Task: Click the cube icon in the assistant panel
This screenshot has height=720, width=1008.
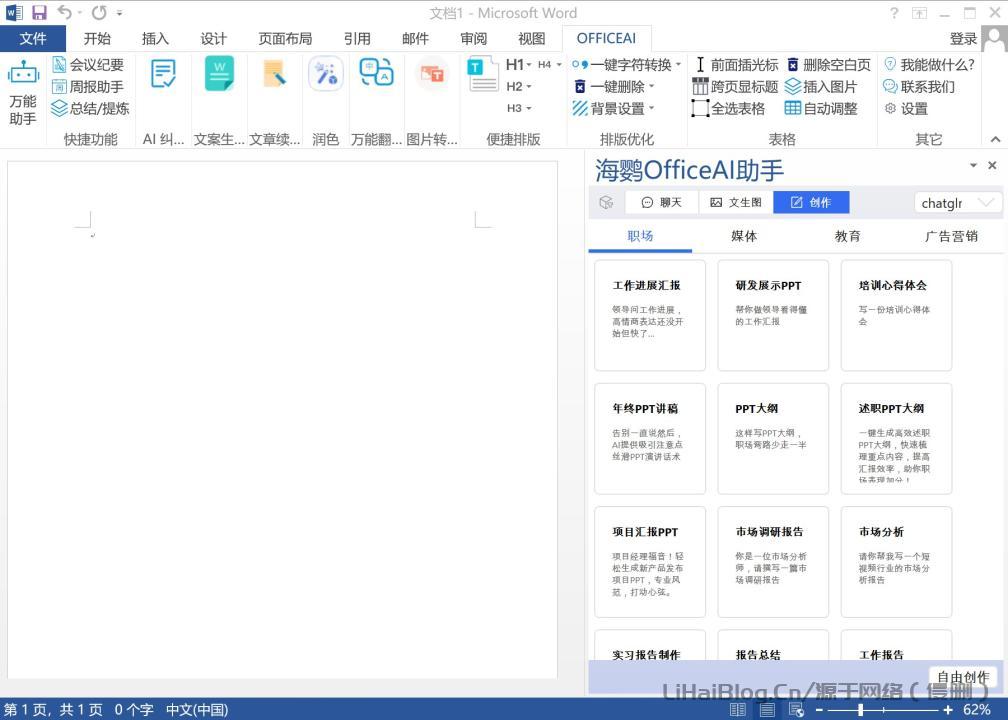Action: tap(606, 202)
